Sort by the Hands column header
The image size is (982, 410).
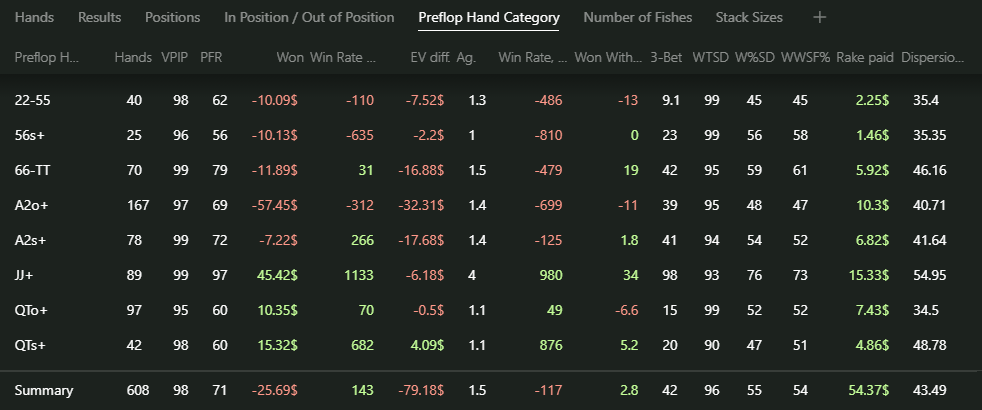(x=133, y=58)
